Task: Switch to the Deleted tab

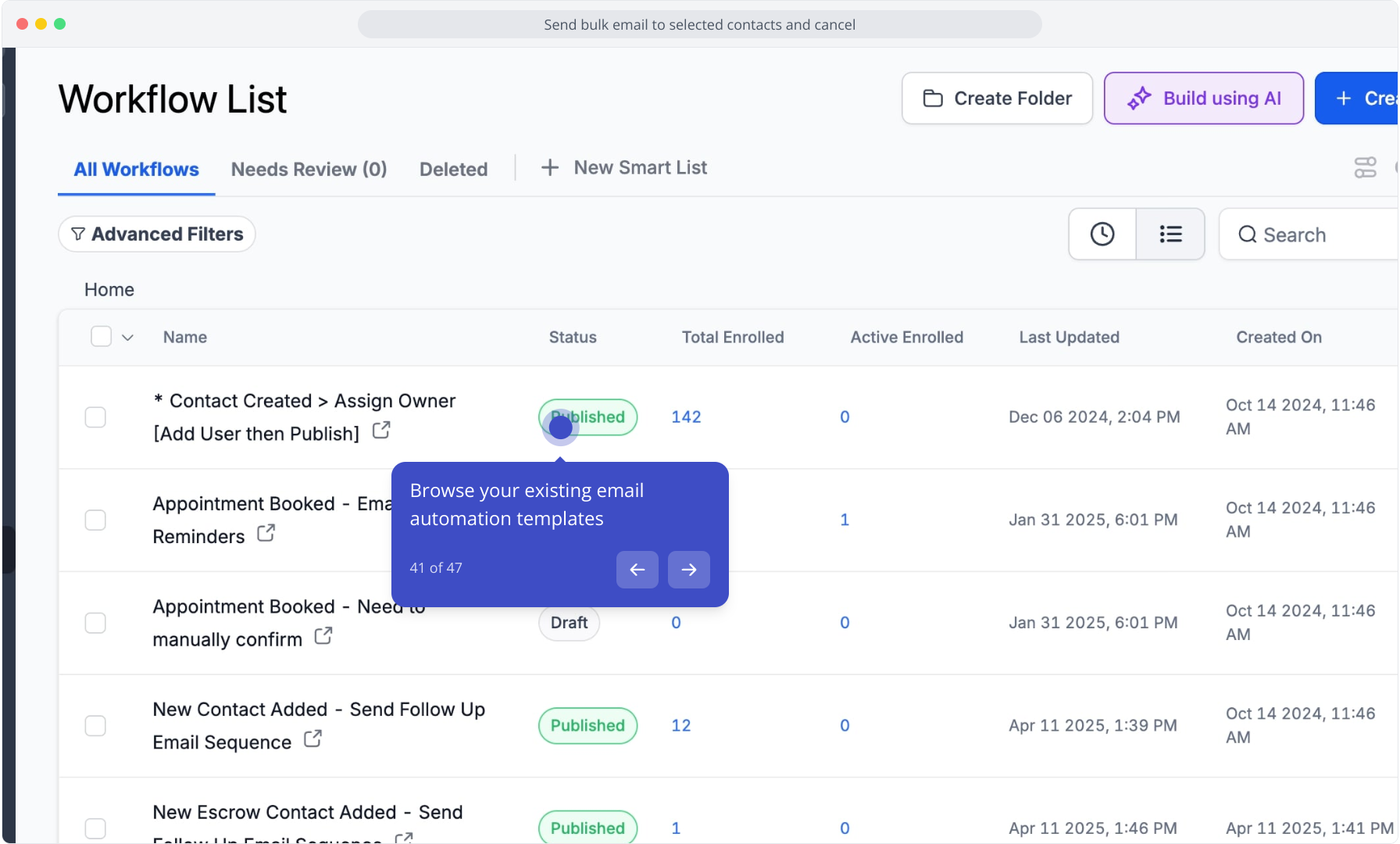Action: click(x=453, y=170)
